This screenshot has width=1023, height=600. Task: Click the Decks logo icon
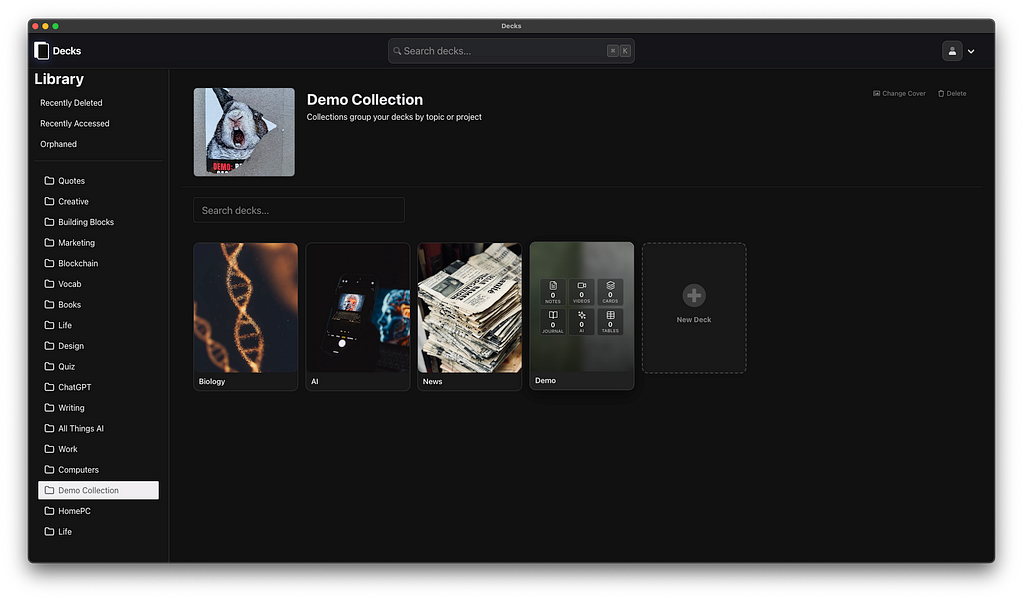click(41, 51)
